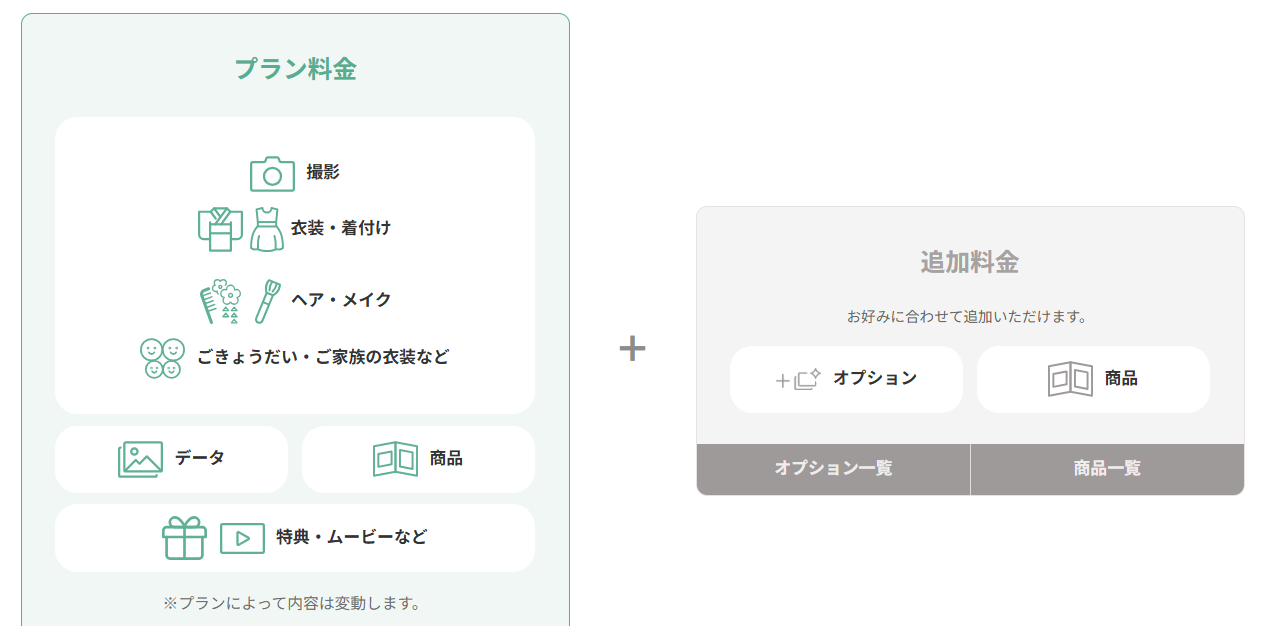The image size is (1277, 626).
Task: Click the プラン料金 heading
Action: [x=295, y=69]
